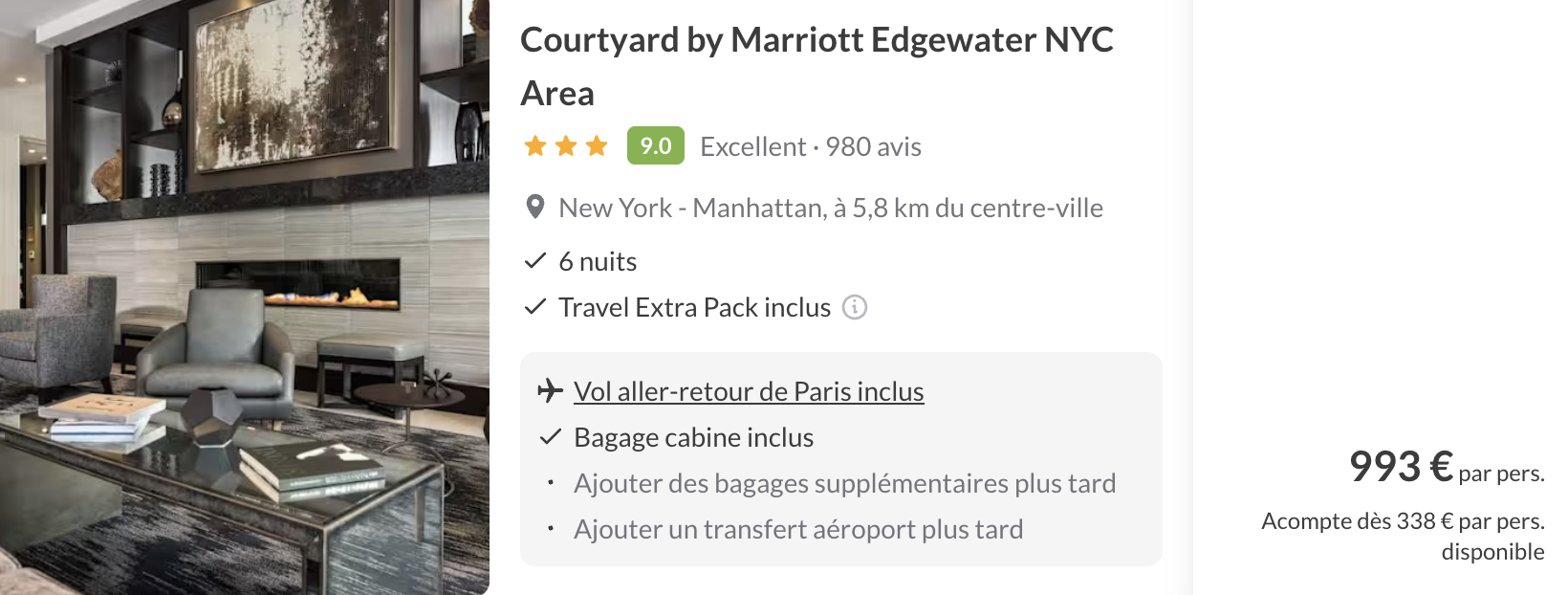Click the third orange star rating icon
The height and width of the screenshot is (595, 1568).
(597, 145)
